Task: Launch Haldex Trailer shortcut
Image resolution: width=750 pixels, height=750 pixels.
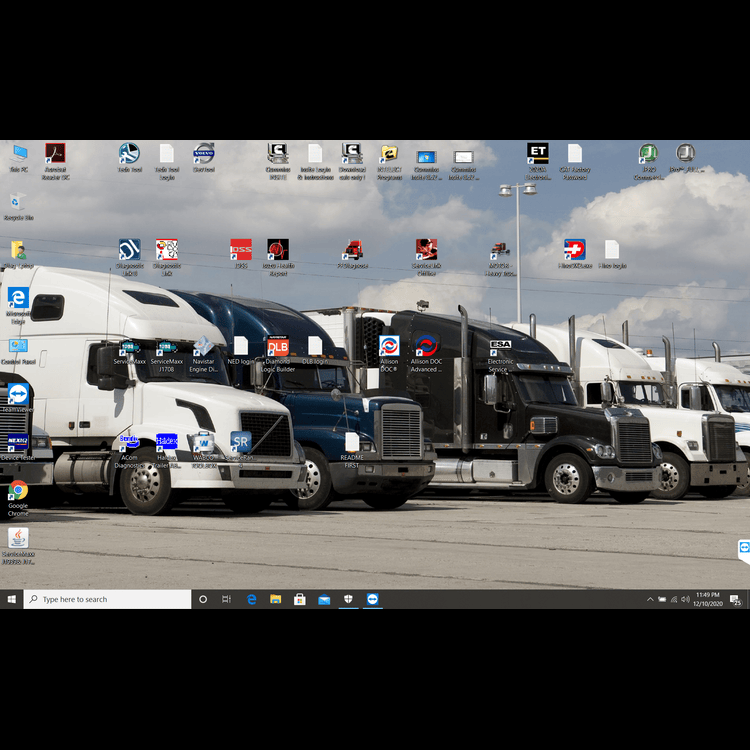Action: [x=167, y=451]
